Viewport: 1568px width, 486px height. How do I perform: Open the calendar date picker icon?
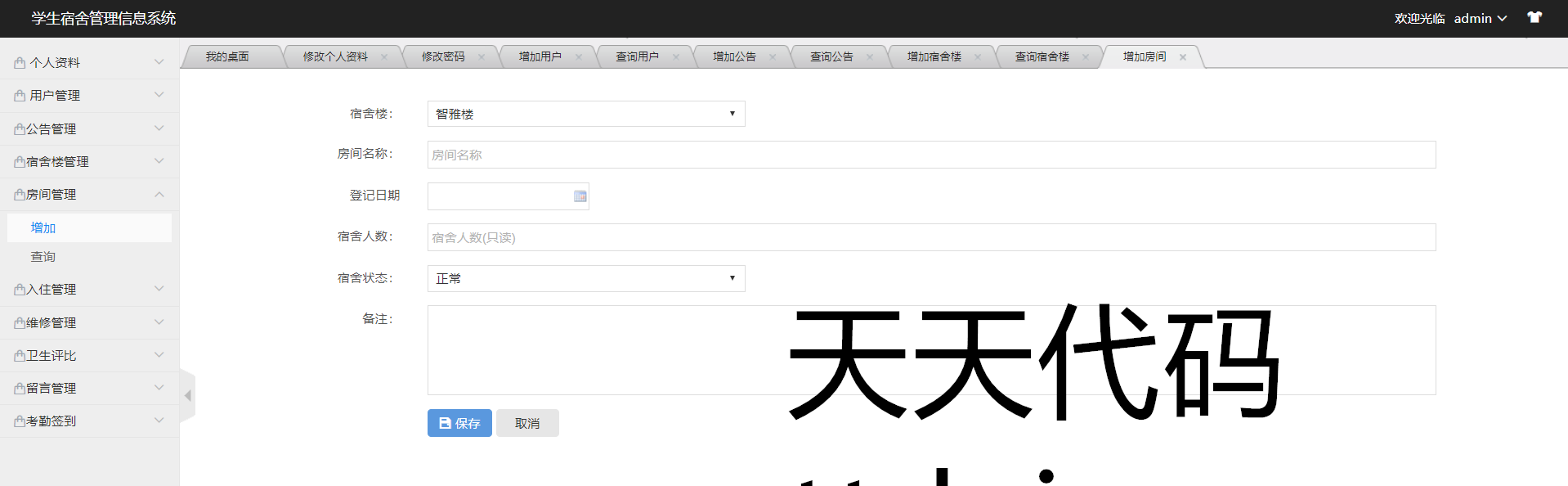pos(580,196)
